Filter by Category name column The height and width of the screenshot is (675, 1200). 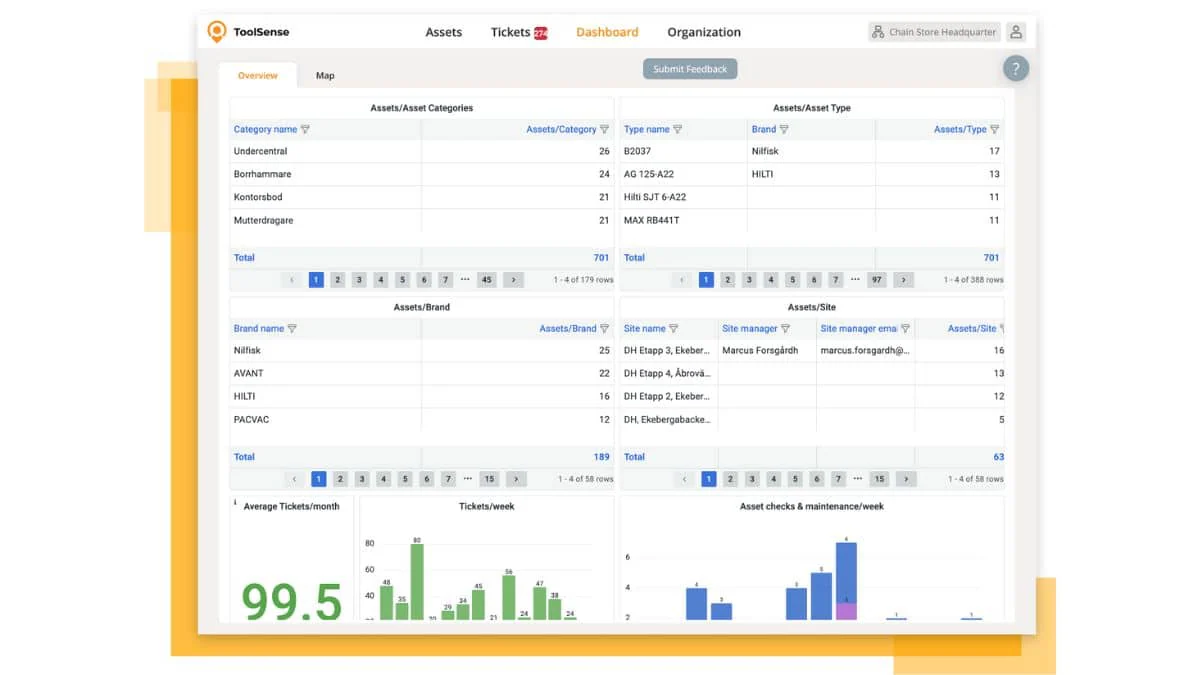[305, 129]
